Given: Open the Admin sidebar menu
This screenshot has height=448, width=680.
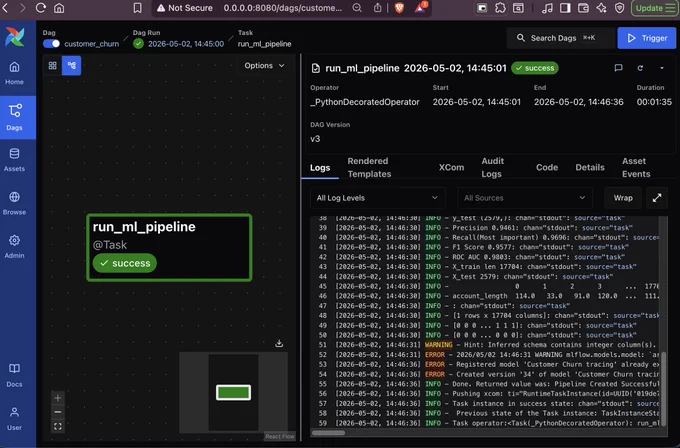Looking at the screenshot, I should click(14, 246).
